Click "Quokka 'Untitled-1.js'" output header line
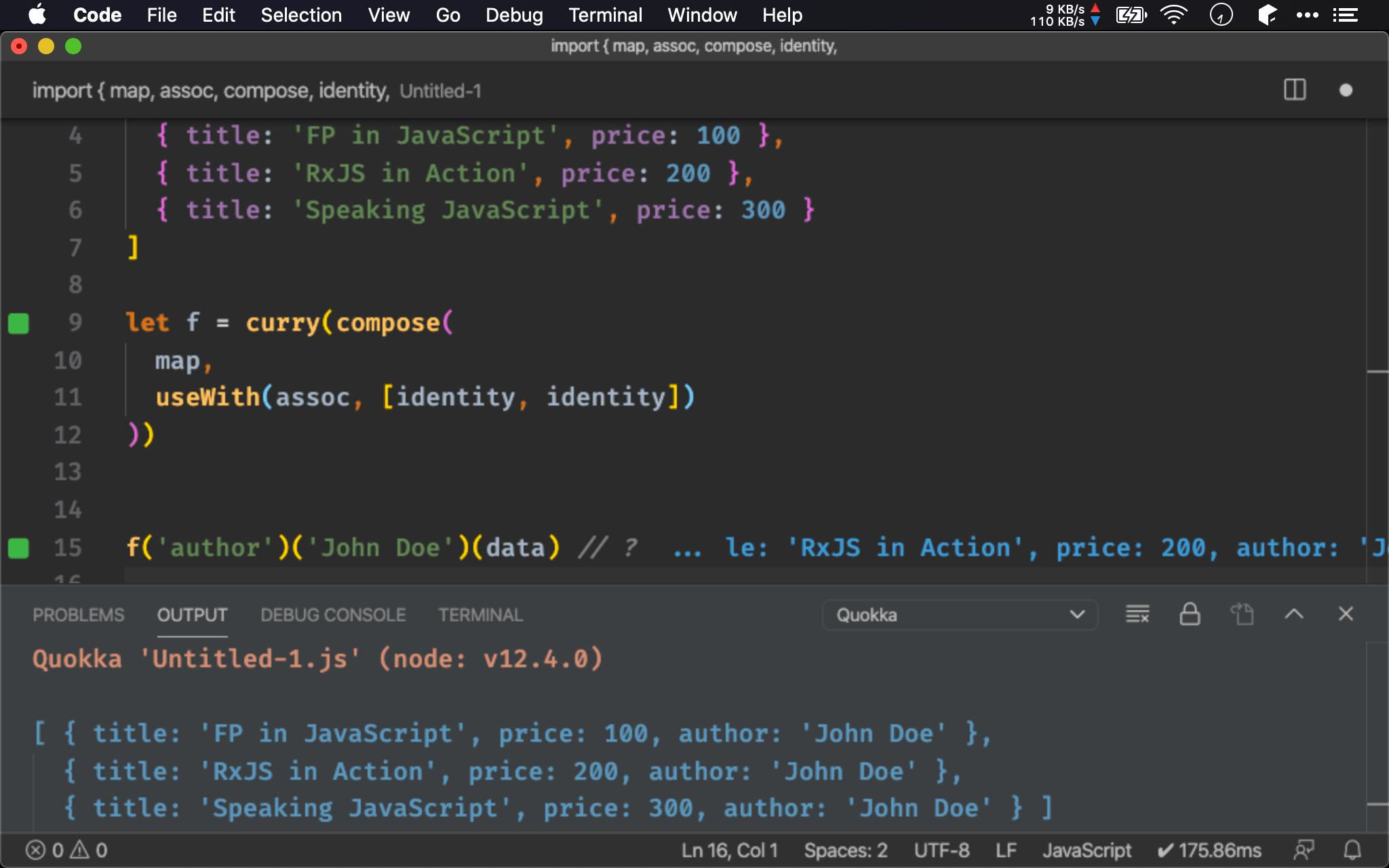The width and height of the screenshot is (1389, 868). pyautogui.click(x=317, y=659)
